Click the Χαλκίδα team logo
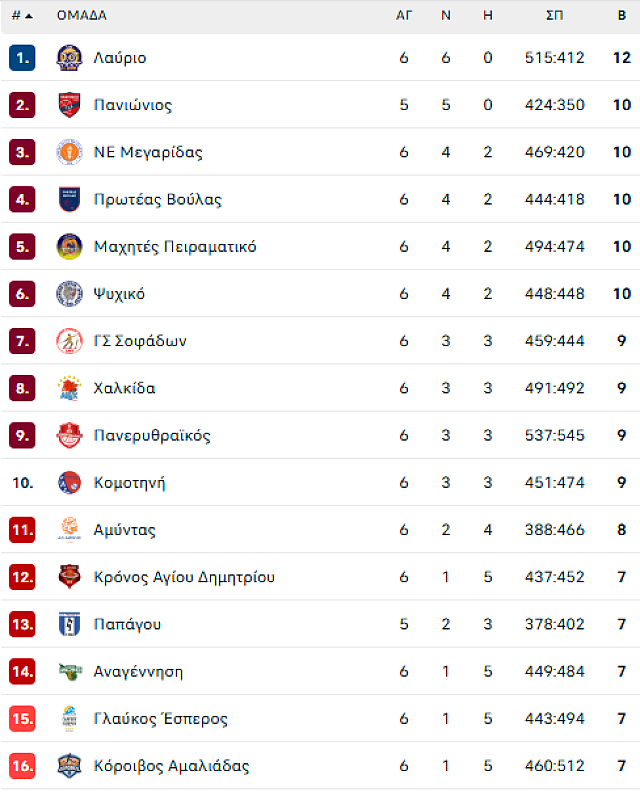Image resolution: width=640 pixels, height=796 pixels. pos(69,388)
